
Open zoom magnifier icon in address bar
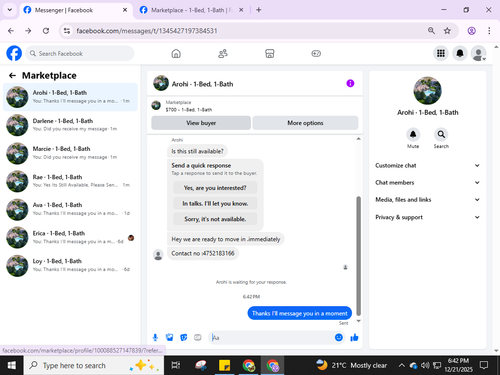pos(431,31)
